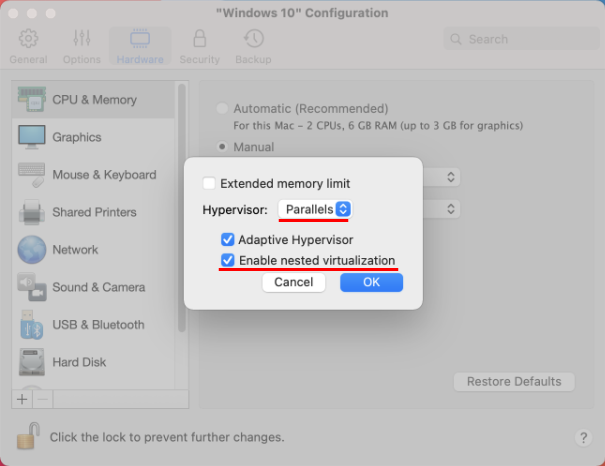The image size is (605, 466).
Task: Switch to the Security tab
Action: tap(199, 46)
